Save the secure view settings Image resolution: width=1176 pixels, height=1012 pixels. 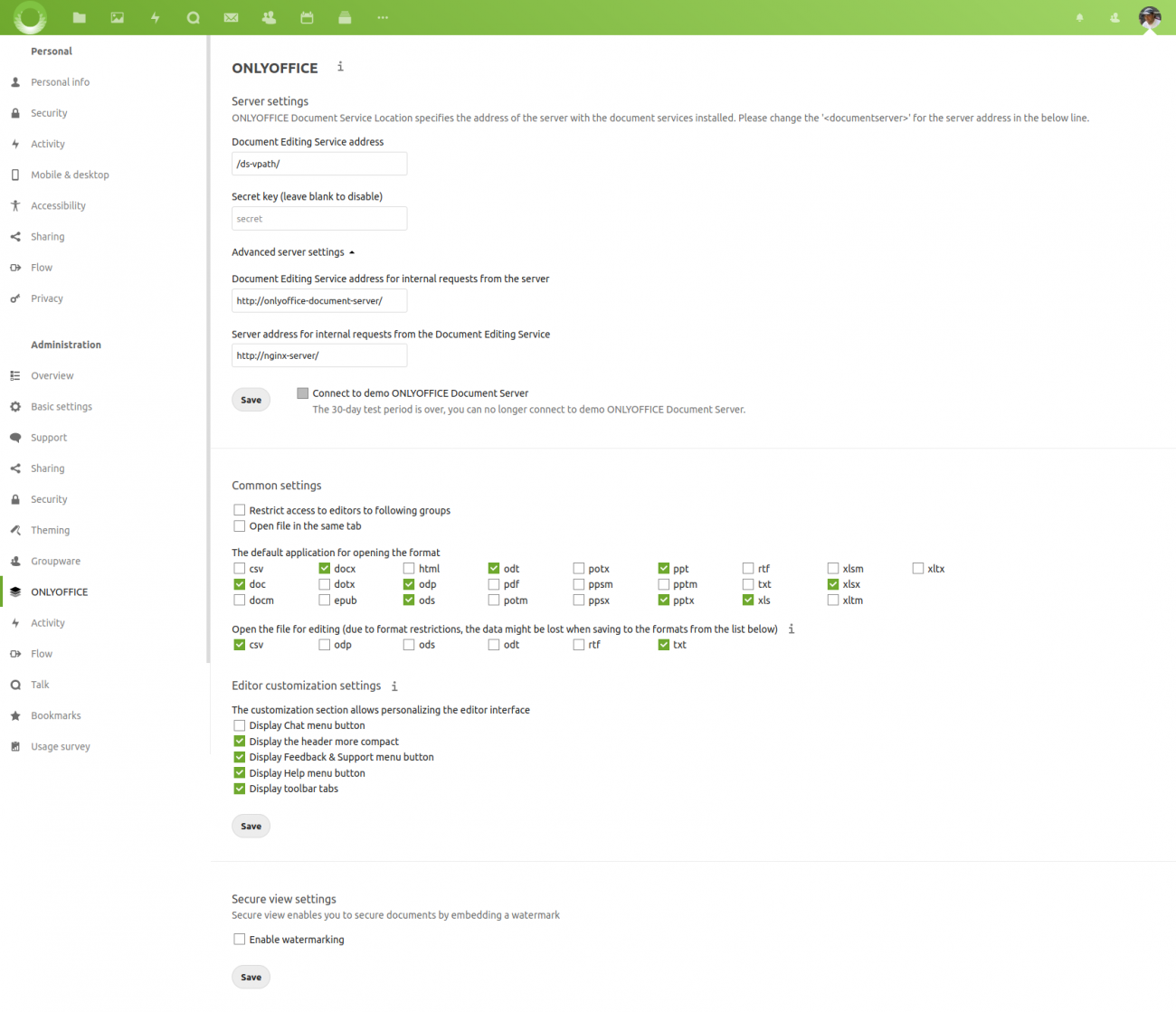pos(251,977)
